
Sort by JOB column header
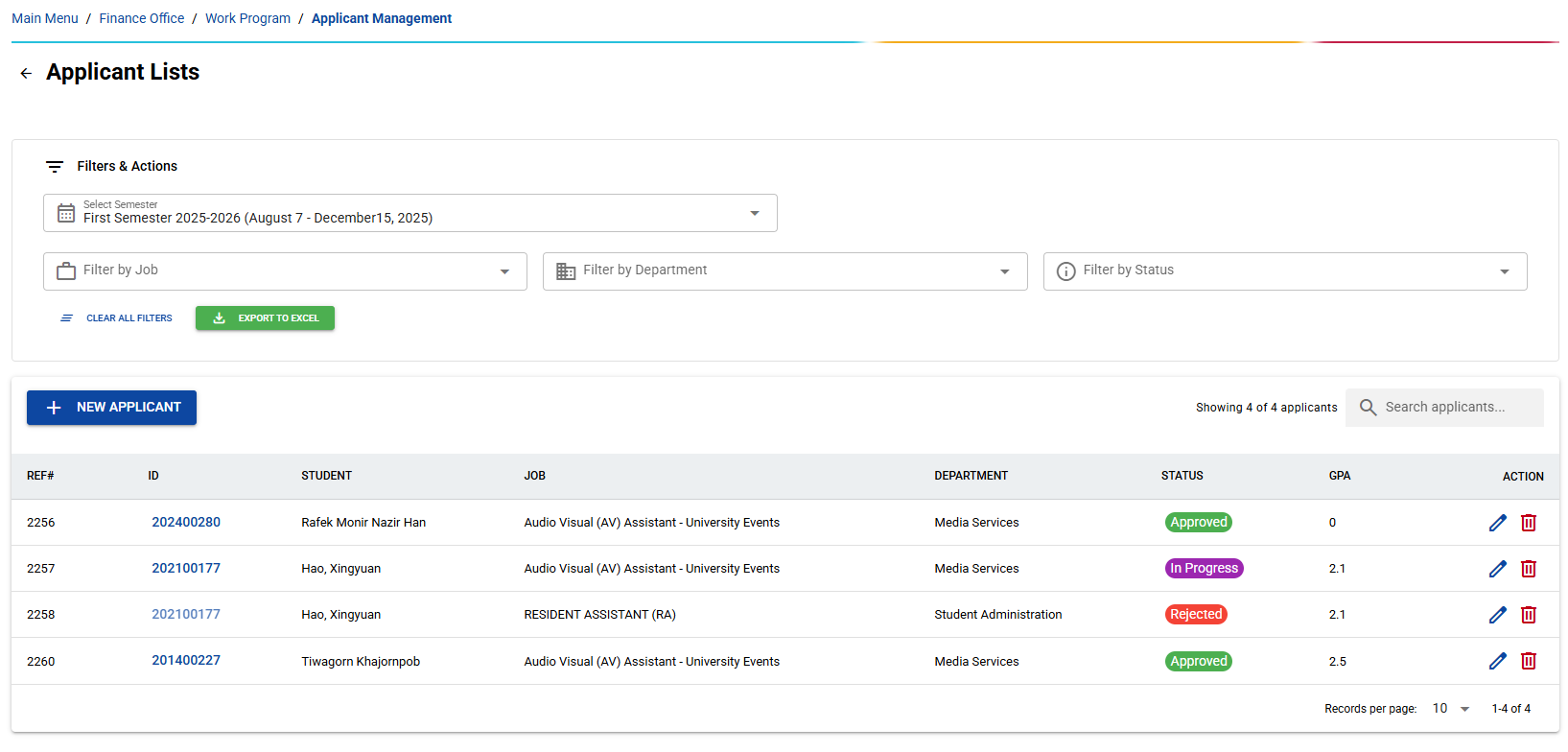[534, 476]
